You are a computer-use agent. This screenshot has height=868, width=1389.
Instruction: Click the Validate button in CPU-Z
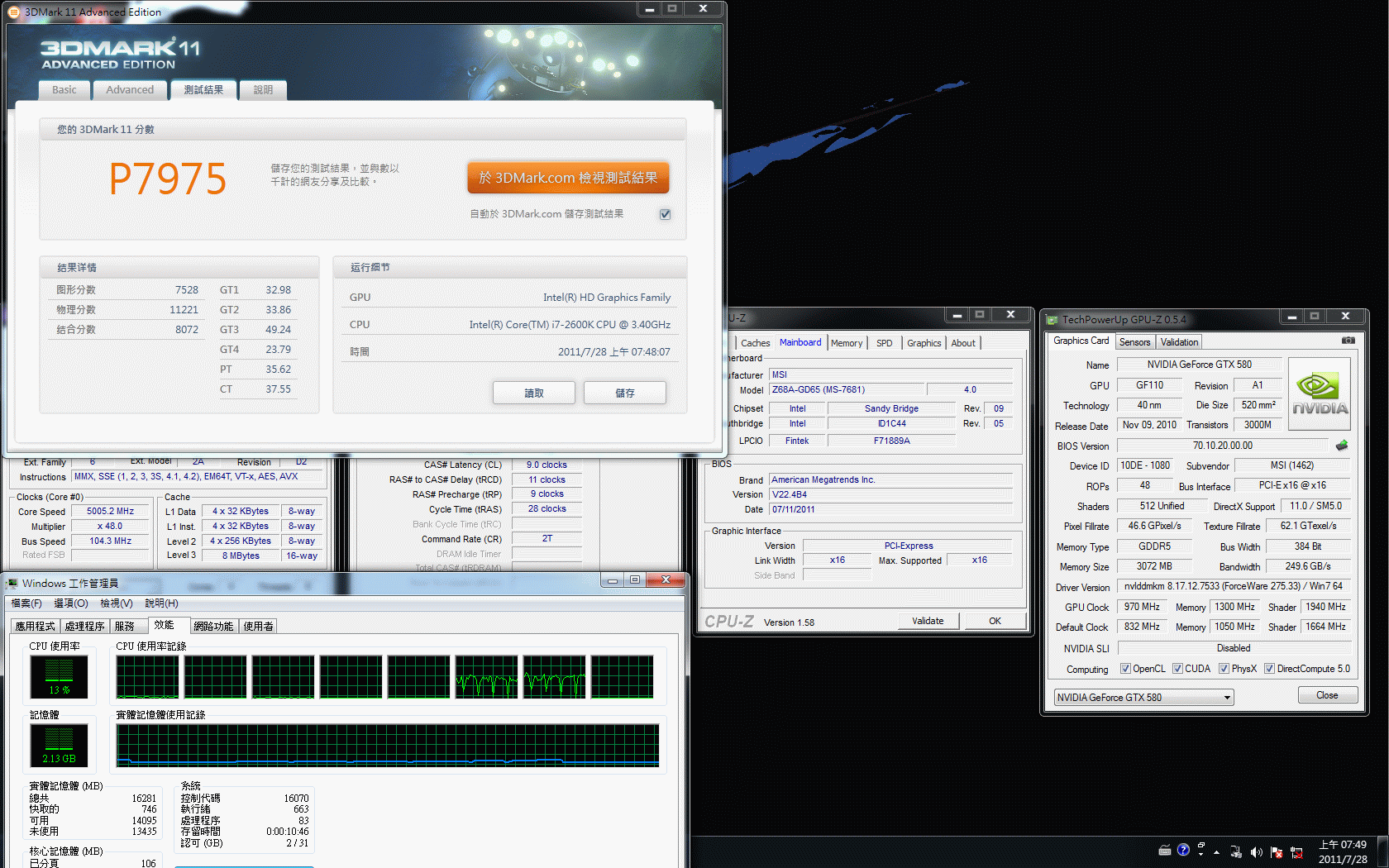coord(928,621)
